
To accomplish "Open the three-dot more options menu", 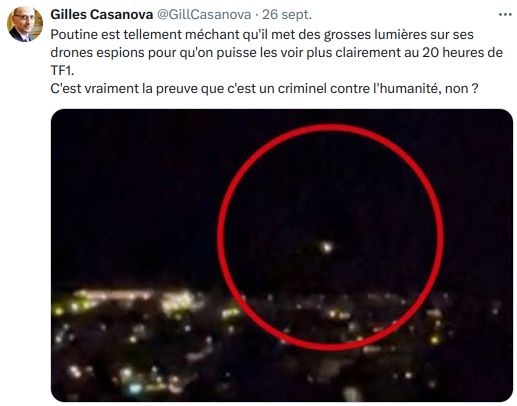I will click(505, 15).
